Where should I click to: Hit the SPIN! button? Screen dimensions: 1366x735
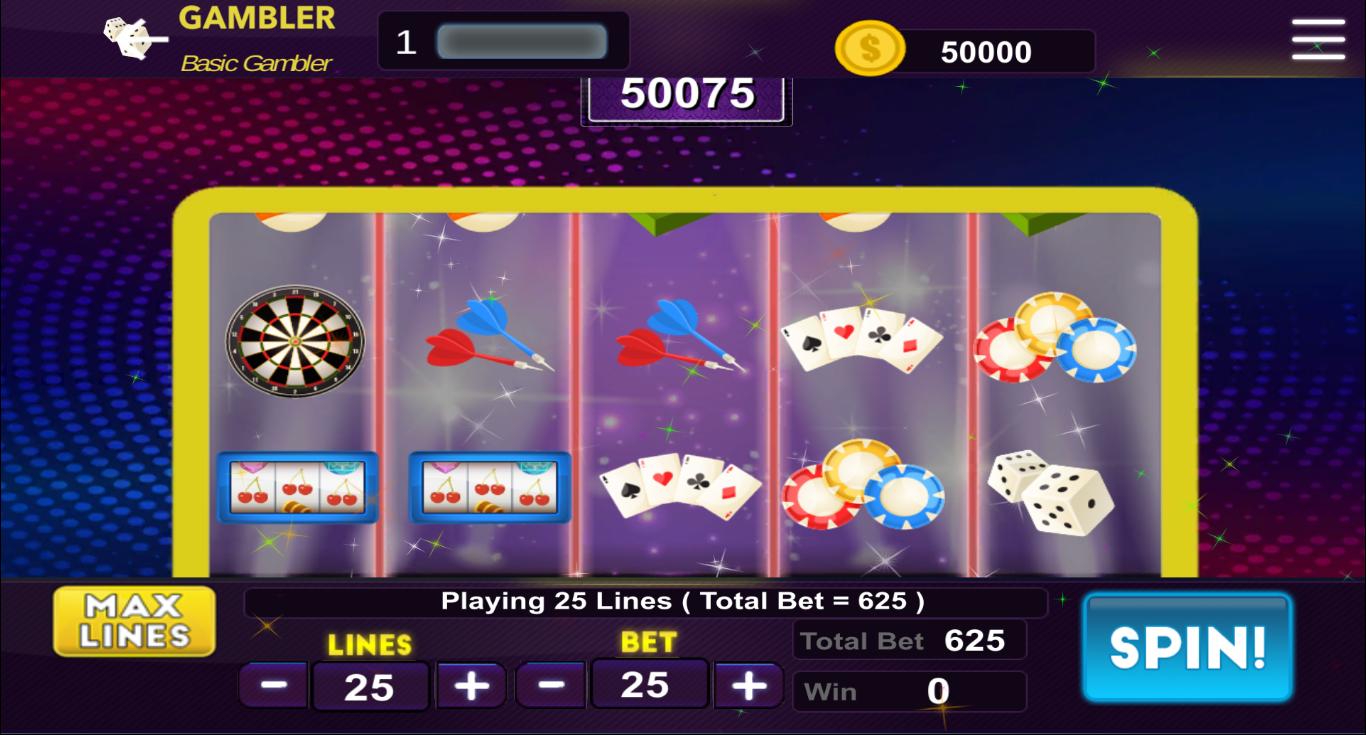1188,648
